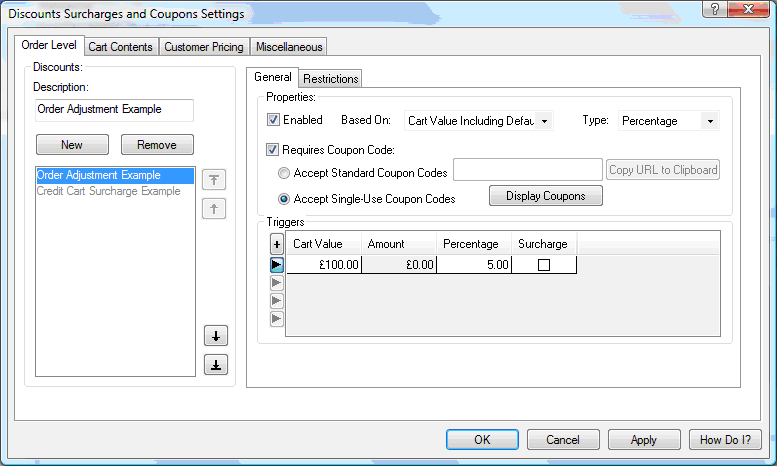Open the Restrictions tab
The image size is (777, 466).
[331, 79]
